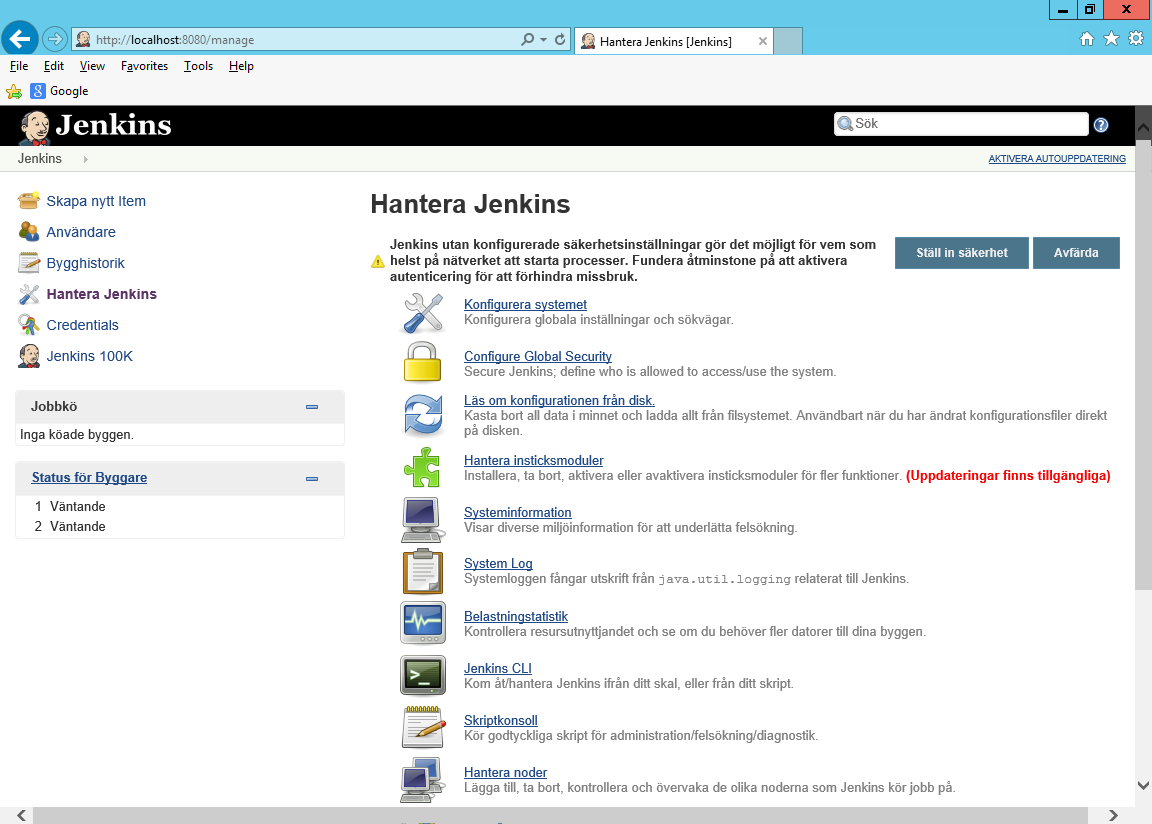Click the AKTIVERA AUTOUPPDATERING link
Screen dimensions: 1152x824
1056,159
